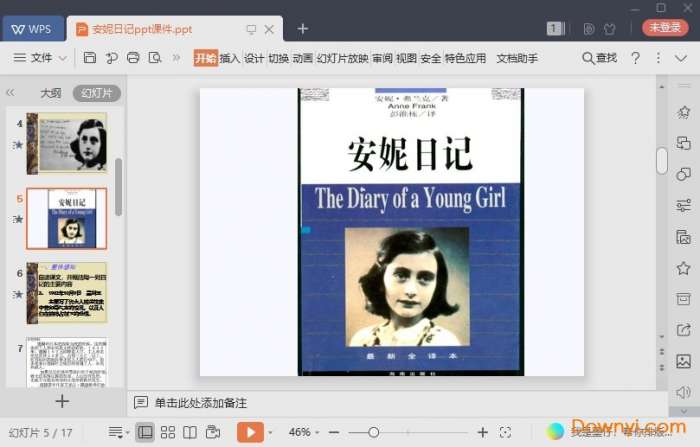Select slide 7 thumbnail
Image resolution: width=700 pixels, height=447 pixels.
[x=67, y=362]
